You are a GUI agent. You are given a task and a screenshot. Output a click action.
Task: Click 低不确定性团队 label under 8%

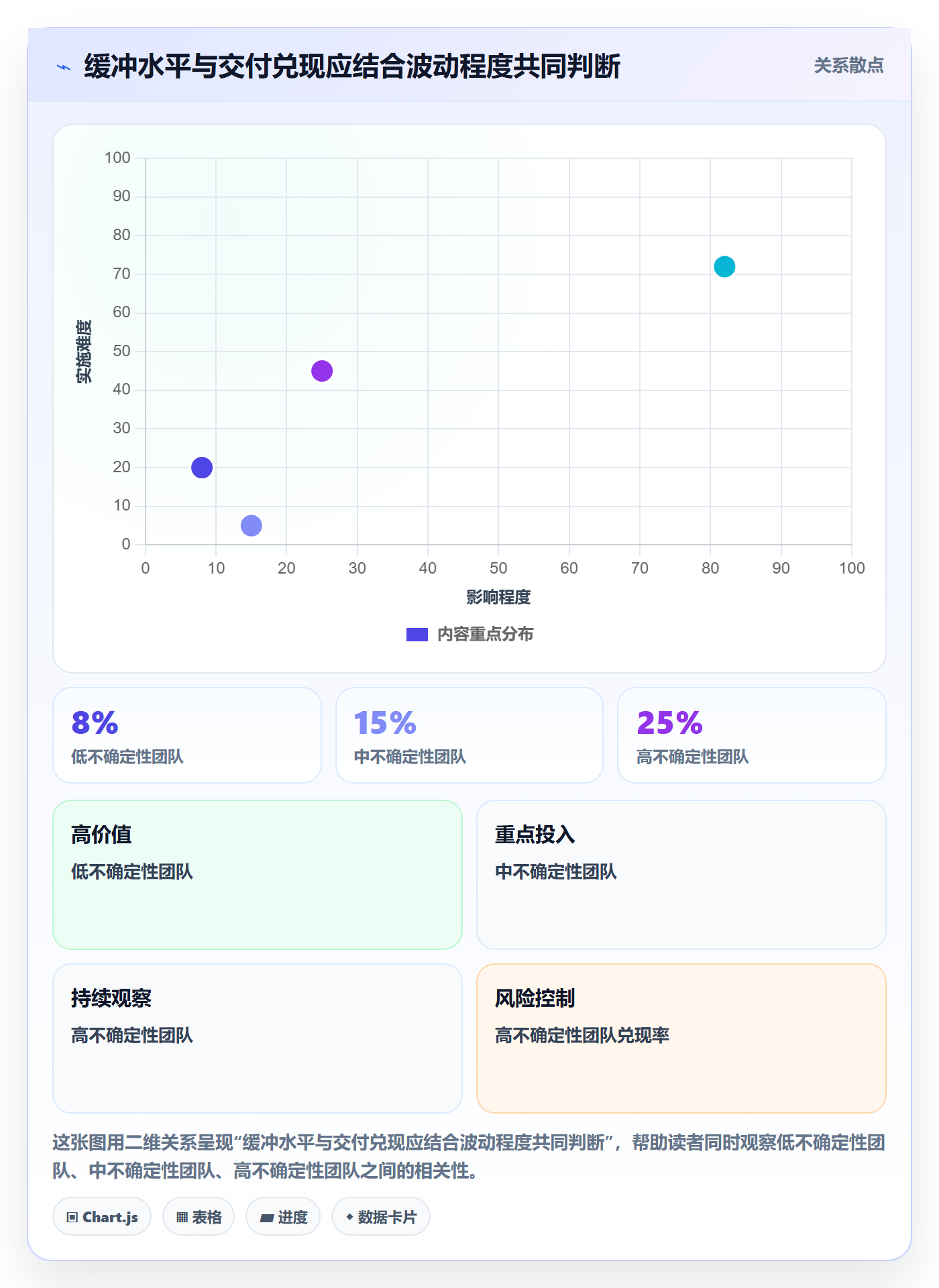pyautogui.click(x=127, y=757)
